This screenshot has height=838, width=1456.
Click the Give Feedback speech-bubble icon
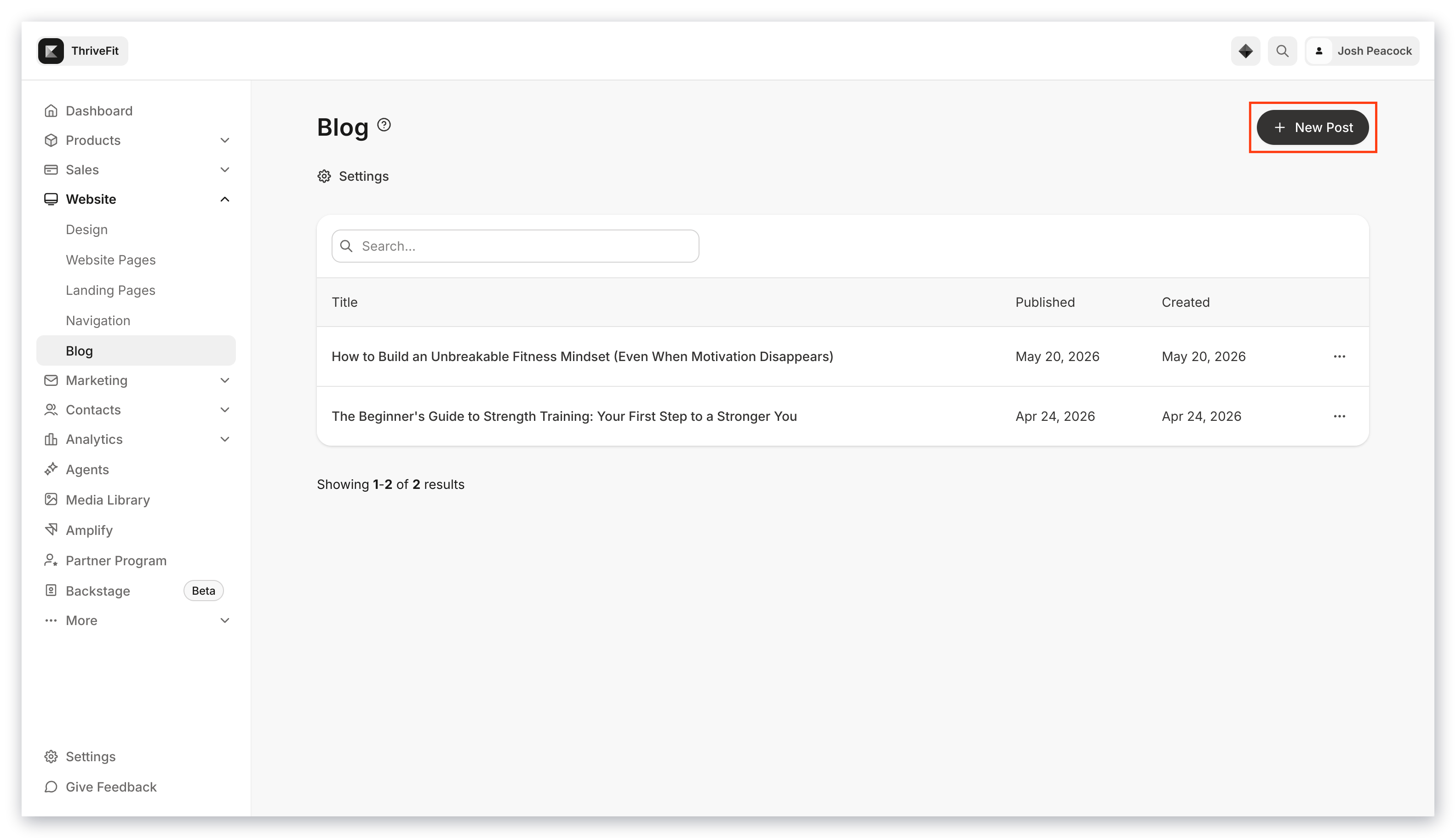point(51,787)
